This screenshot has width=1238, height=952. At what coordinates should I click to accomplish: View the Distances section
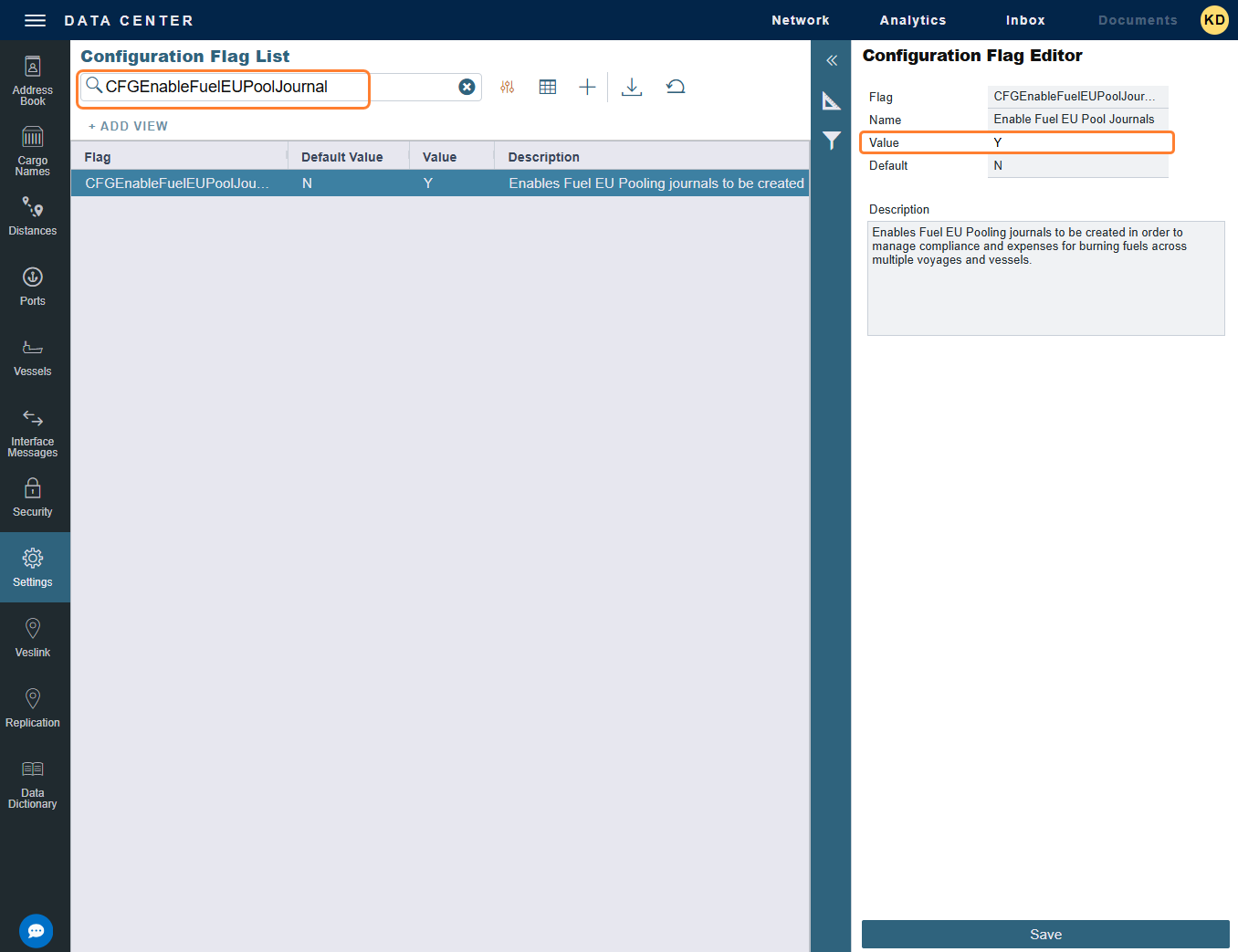tap(32, 214)
